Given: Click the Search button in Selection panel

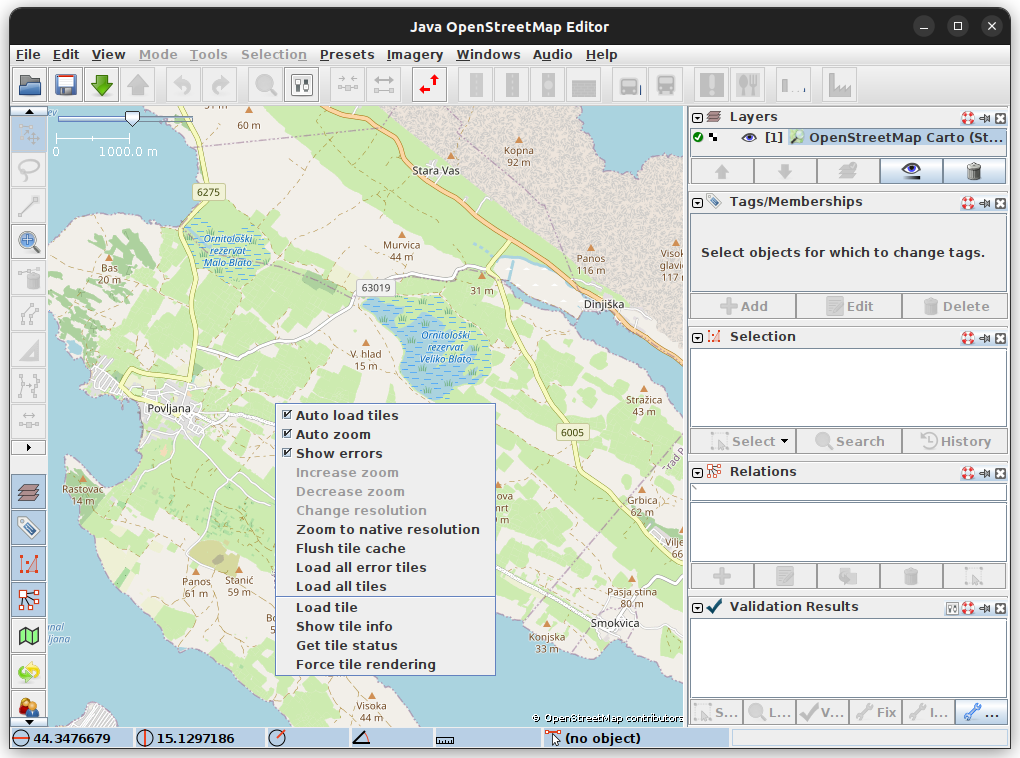Looking at the screenshot, I should (848, 441).
